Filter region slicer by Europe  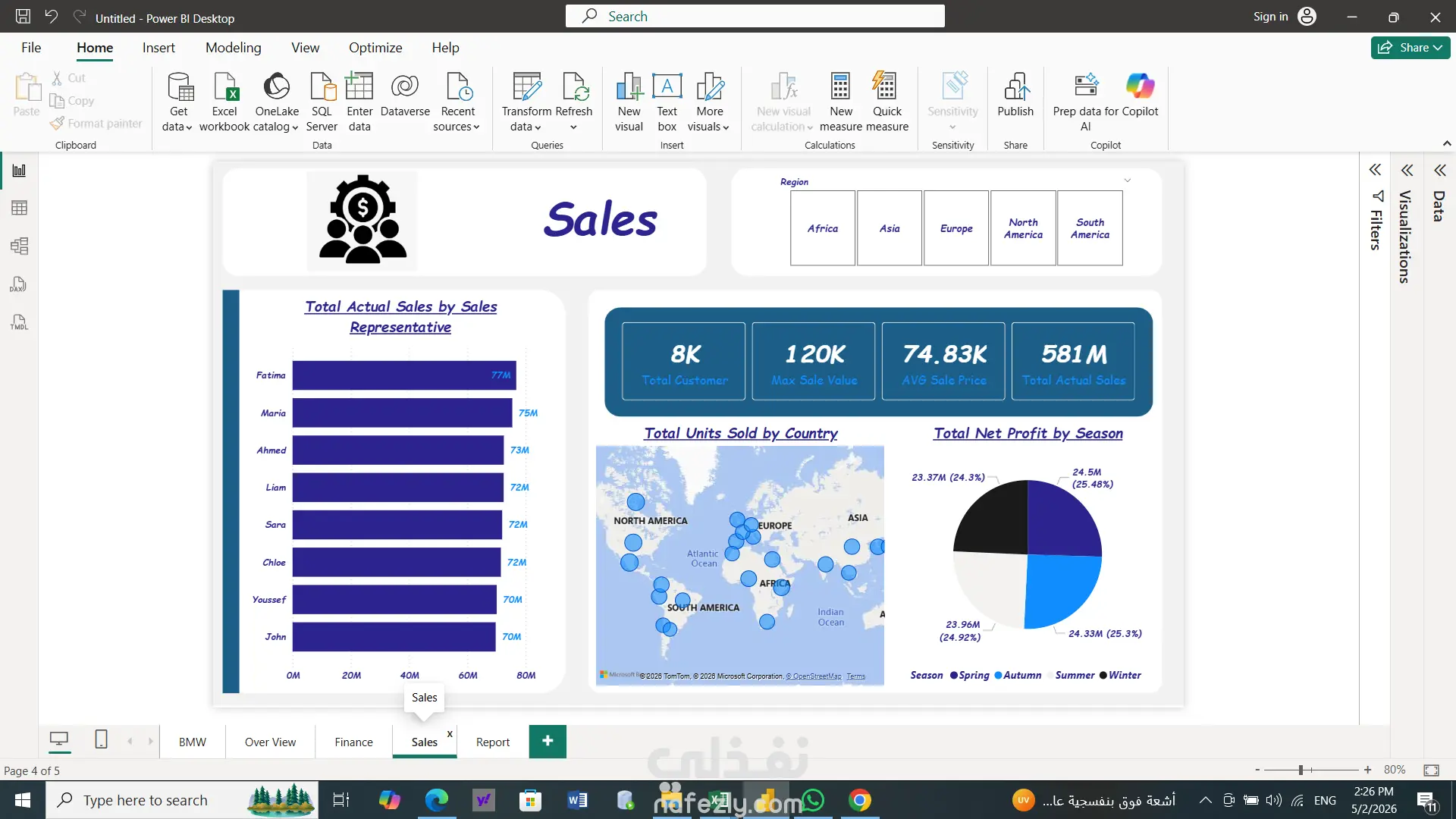coord(956,228)
